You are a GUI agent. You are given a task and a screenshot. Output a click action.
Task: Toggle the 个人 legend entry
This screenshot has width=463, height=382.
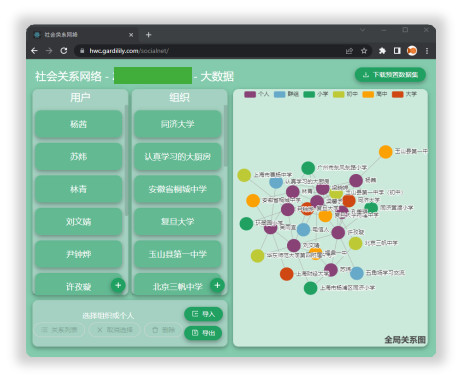tap(256, 94)
